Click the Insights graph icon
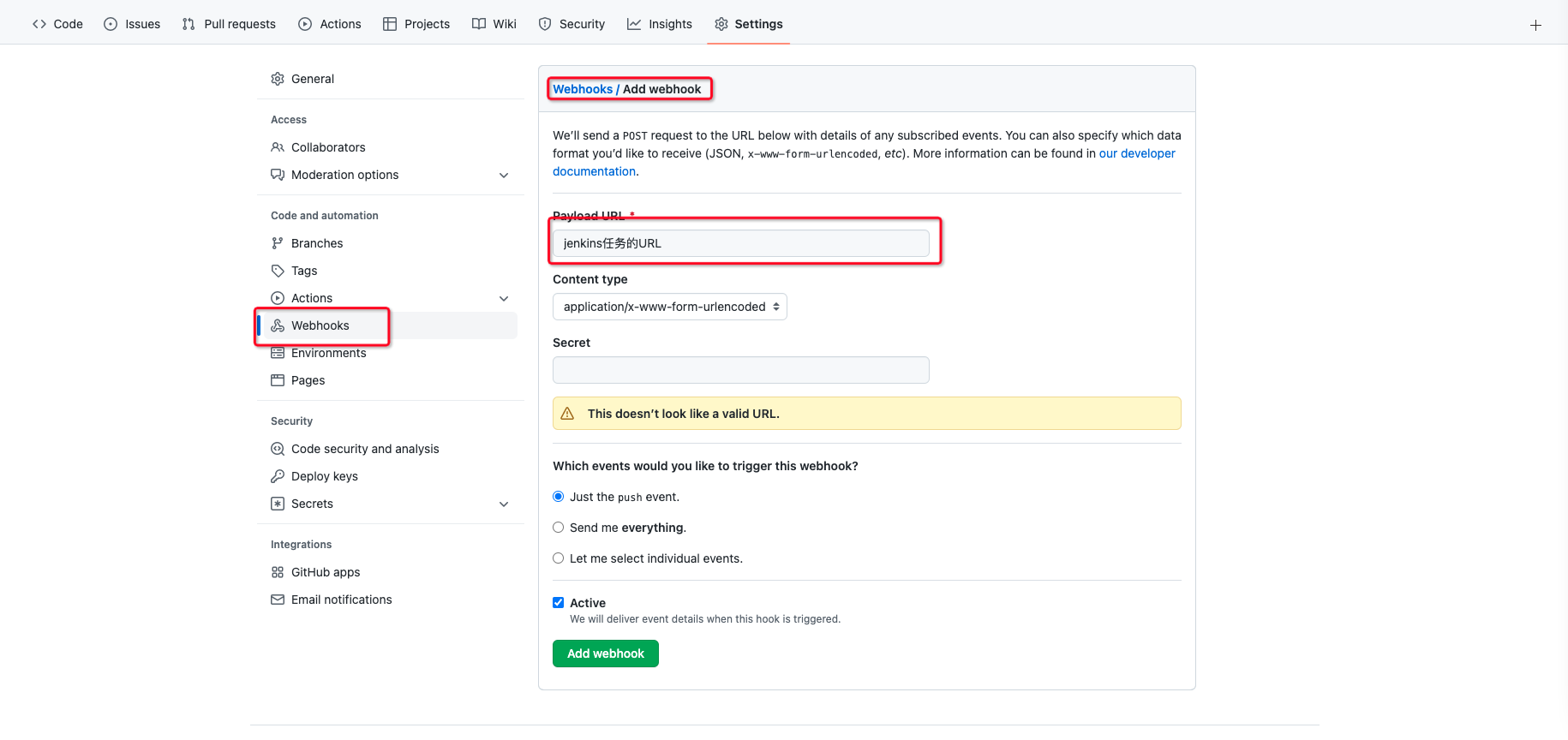Screen dimensions: 1568x740 pos(634,24)
